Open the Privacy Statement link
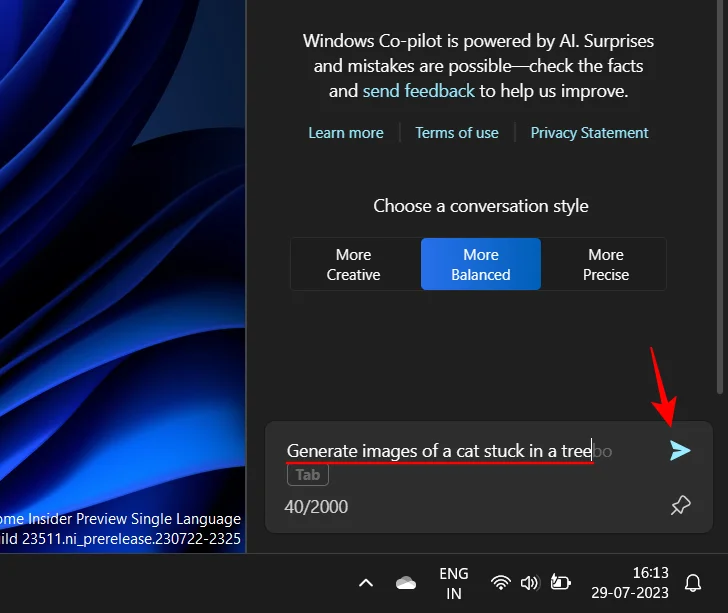728x613 pixels. 589,133
